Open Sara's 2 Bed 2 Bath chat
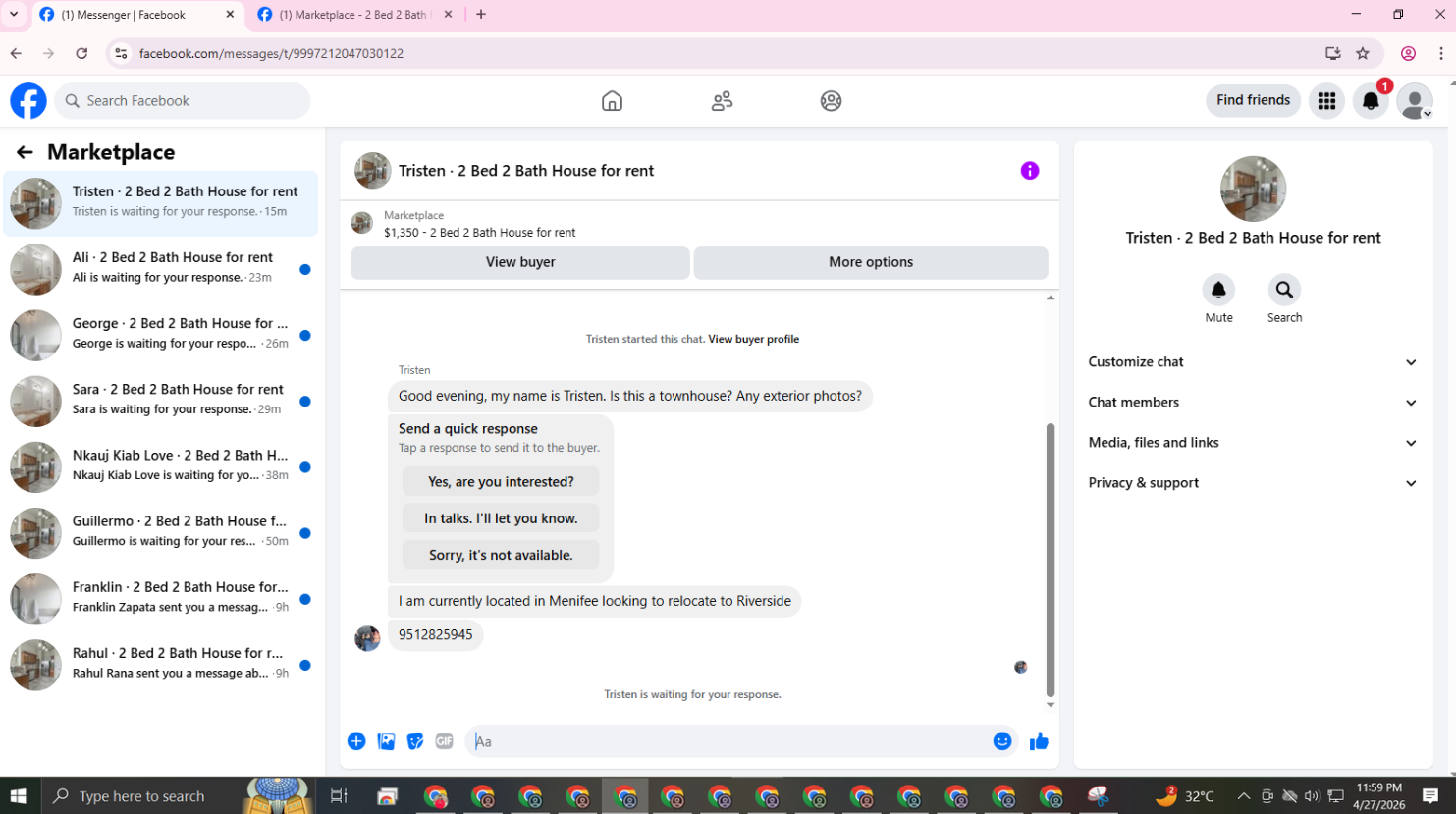 161,401
